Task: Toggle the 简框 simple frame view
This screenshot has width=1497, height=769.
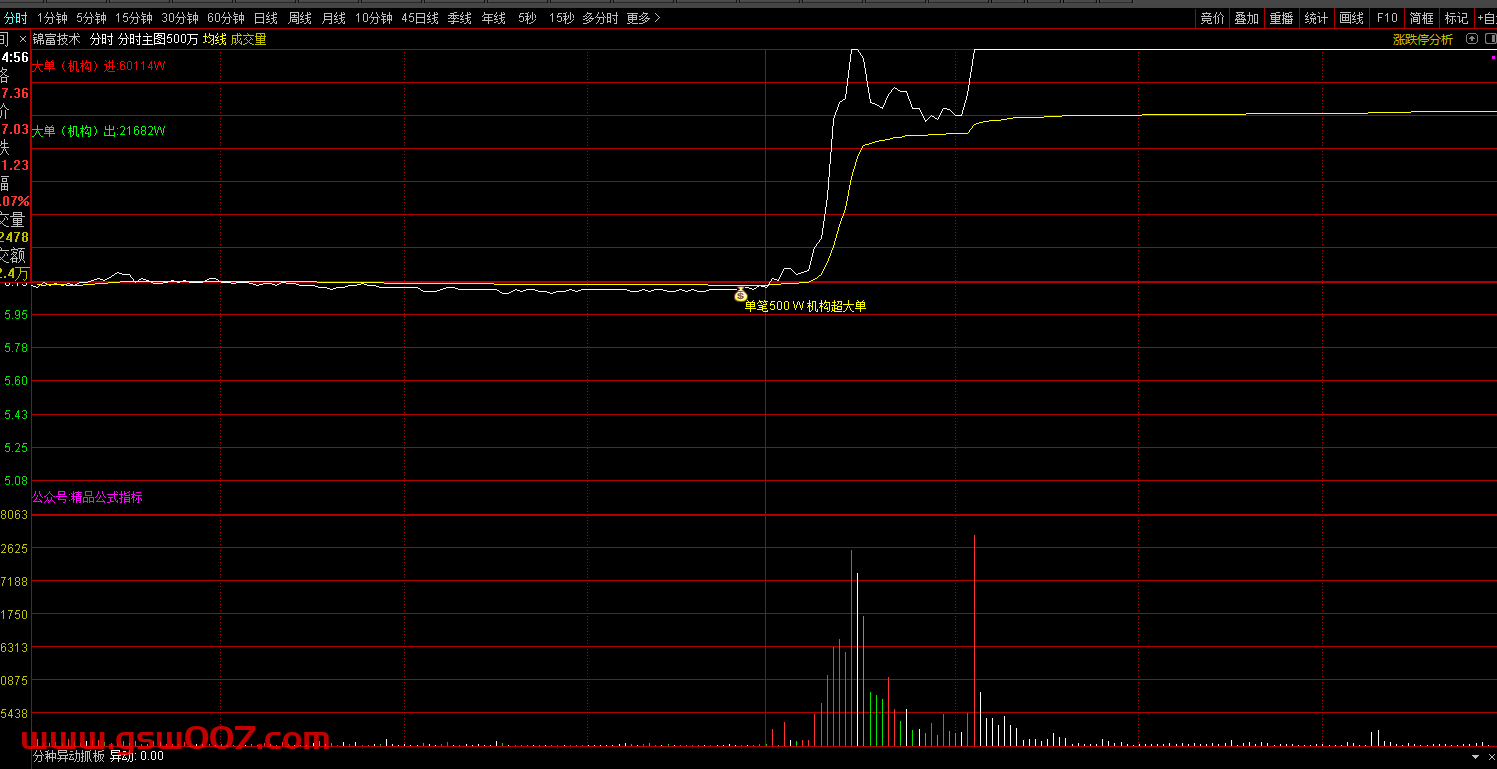Action: [1421, 18]
